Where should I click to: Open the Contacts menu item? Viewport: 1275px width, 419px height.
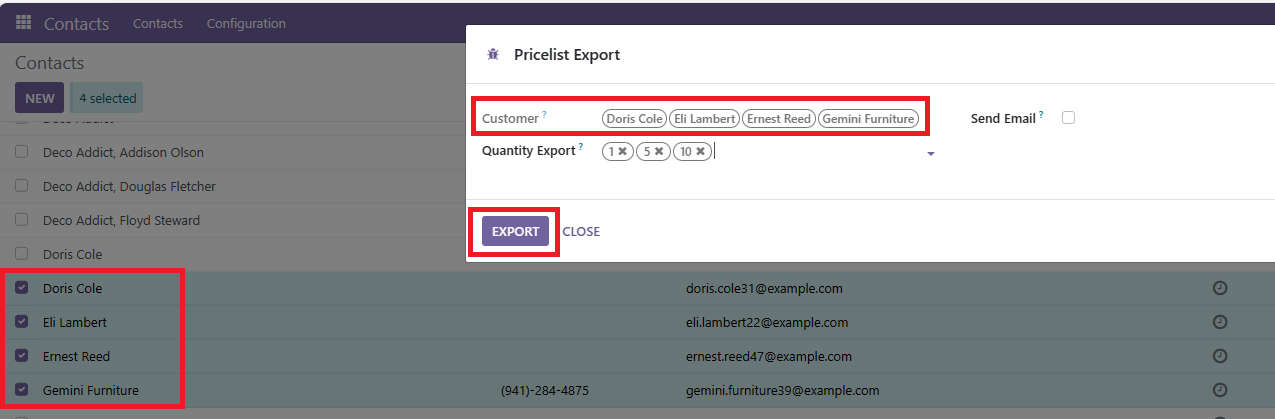(158, 23)
